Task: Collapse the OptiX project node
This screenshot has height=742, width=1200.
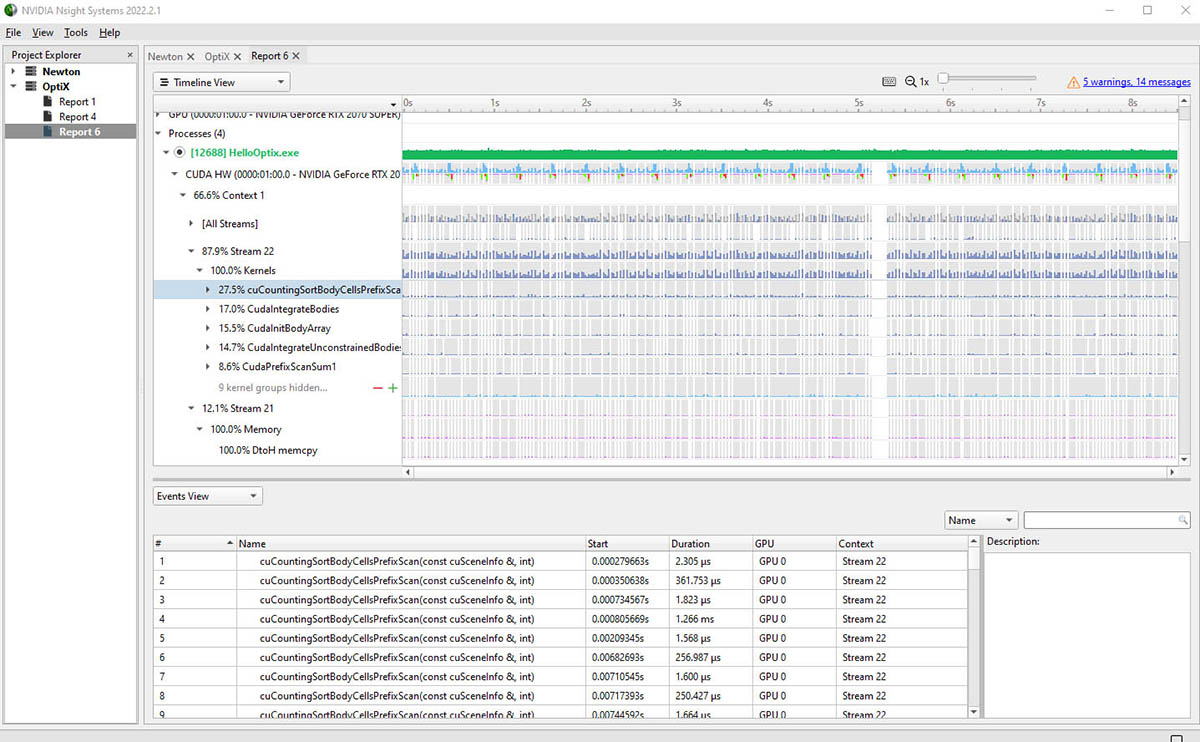Action: 13,87
